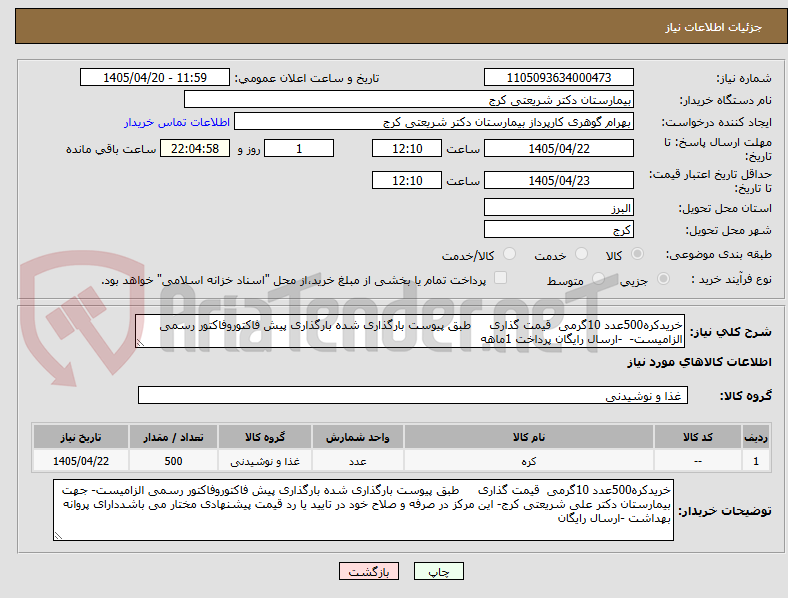Viewport: 788px width, 598px height.
Task: Click the تعداد / مقدار column header
Action: [x=173, y=437]
